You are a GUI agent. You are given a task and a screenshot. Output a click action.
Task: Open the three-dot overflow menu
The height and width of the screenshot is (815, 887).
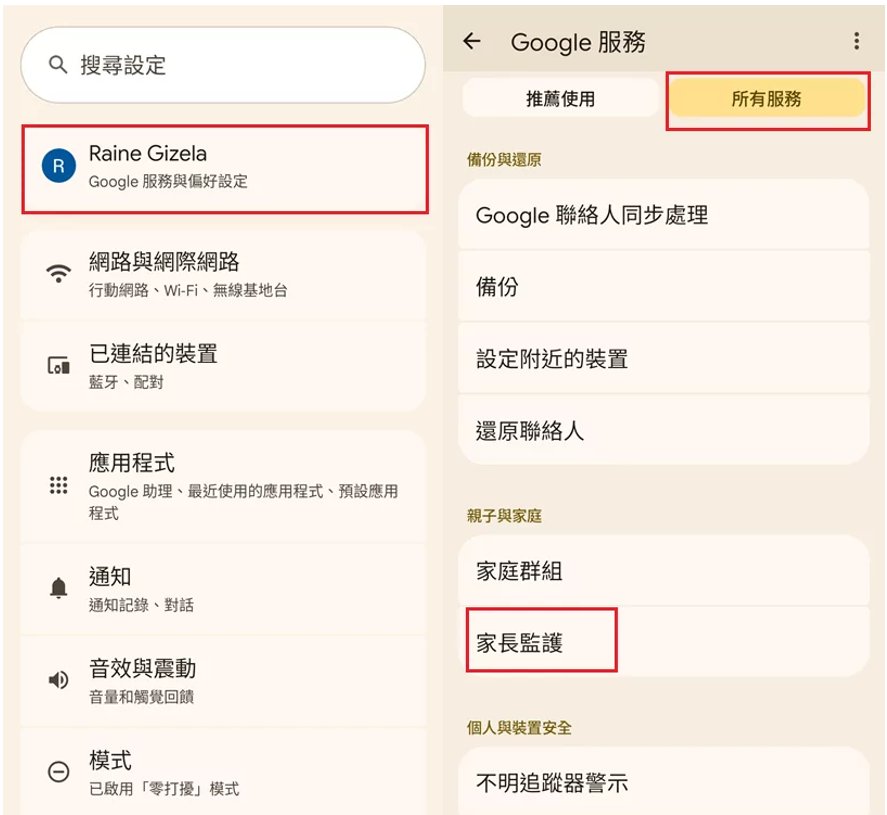click(856, 41)
